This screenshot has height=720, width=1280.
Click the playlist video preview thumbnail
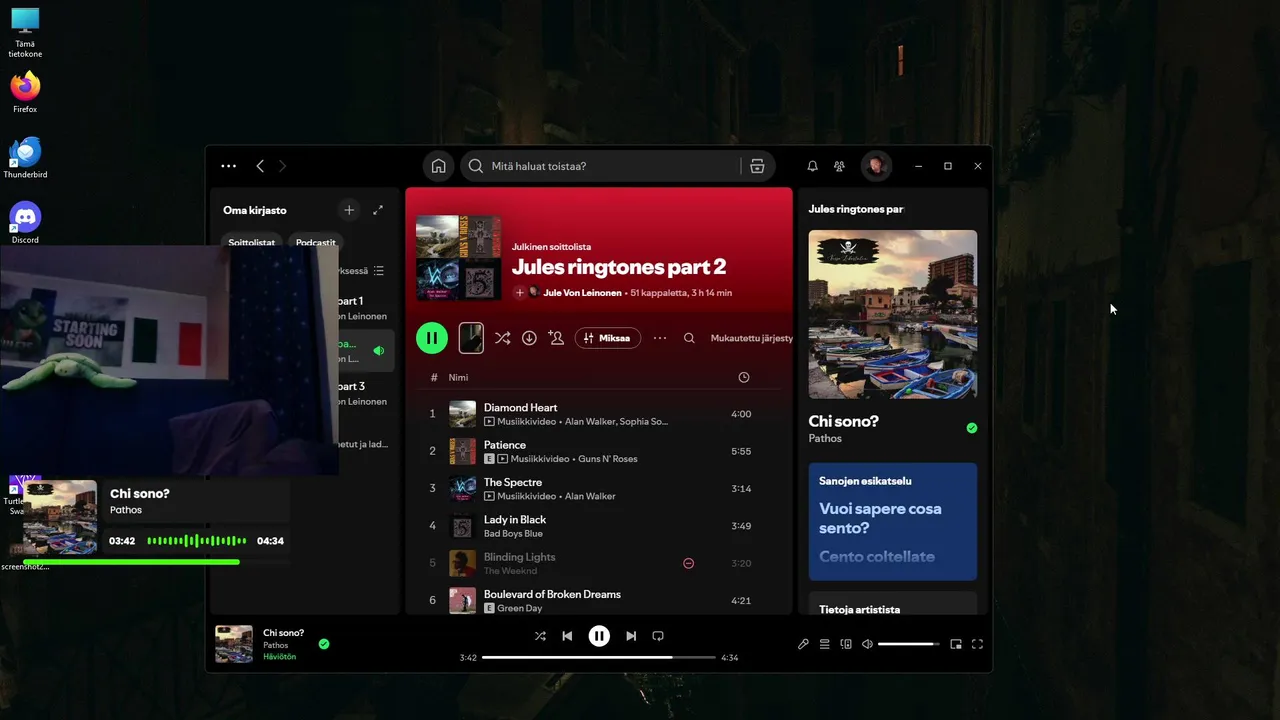pos(471,338)
